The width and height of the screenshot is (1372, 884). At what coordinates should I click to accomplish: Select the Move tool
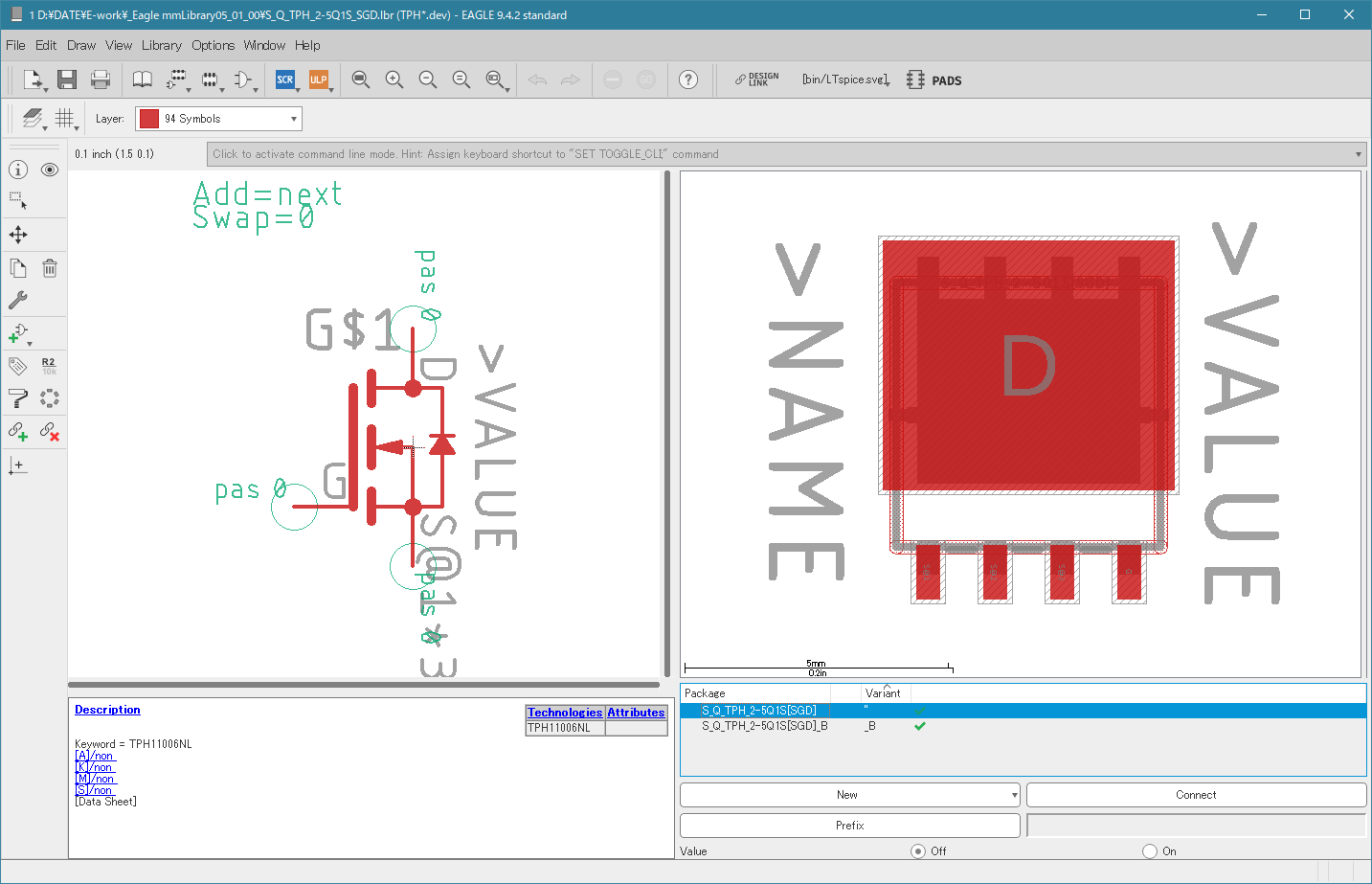click(x=18, y=235)
